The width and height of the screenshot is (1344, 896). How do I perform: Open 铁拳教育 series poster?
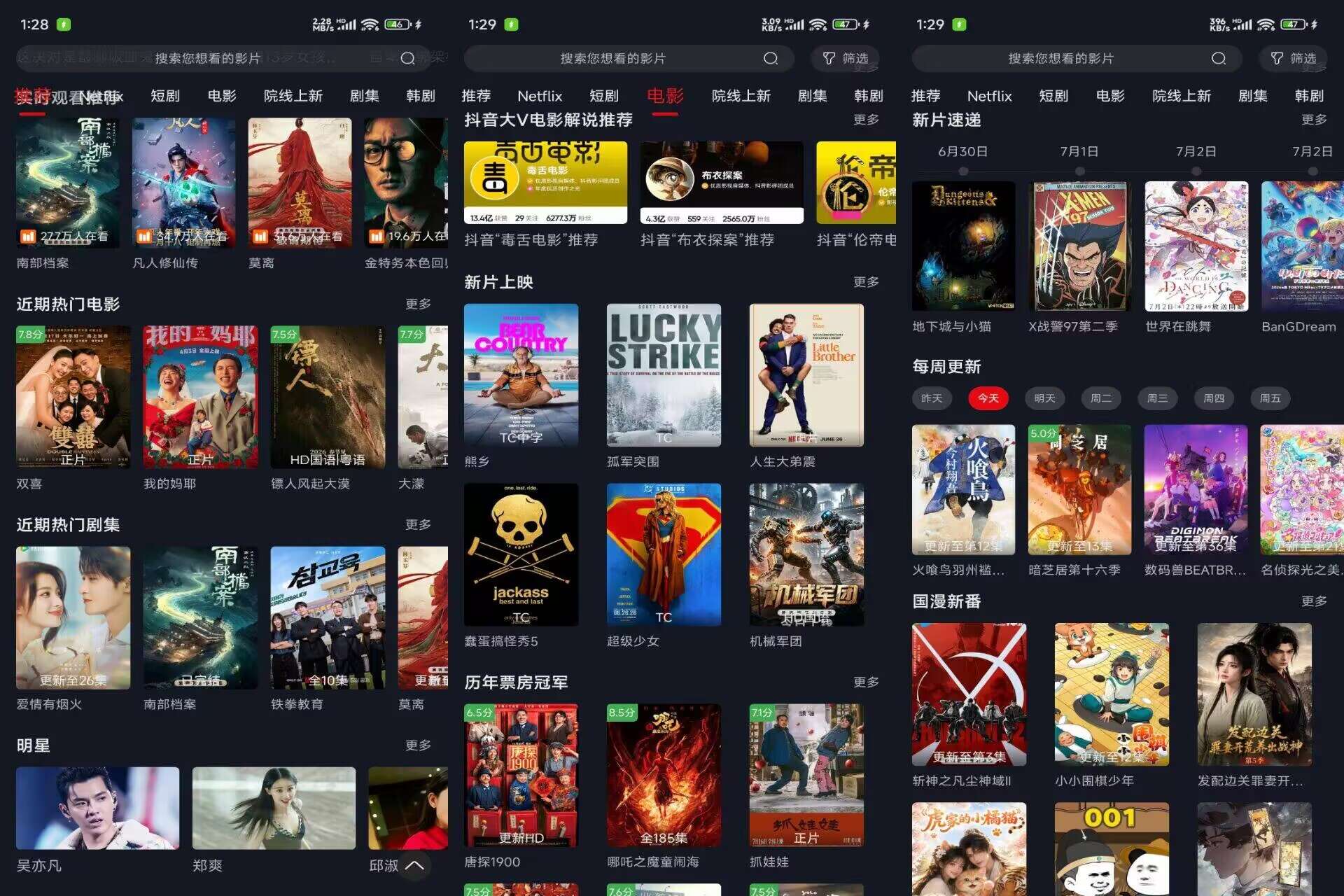click(328, 618)
